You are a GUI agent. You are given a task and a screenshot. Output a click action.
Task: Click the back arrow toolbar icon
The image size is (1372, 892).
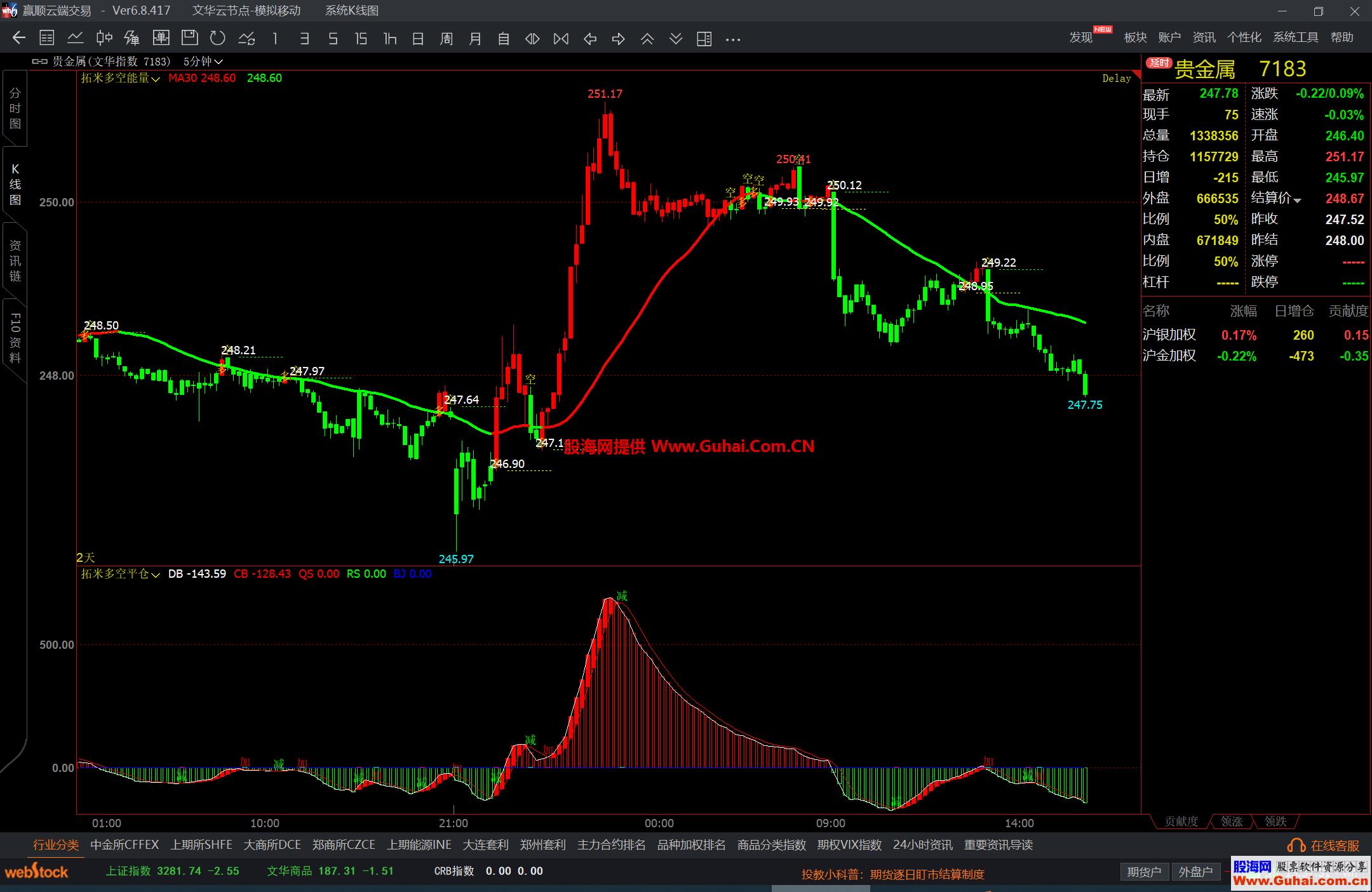19,39
